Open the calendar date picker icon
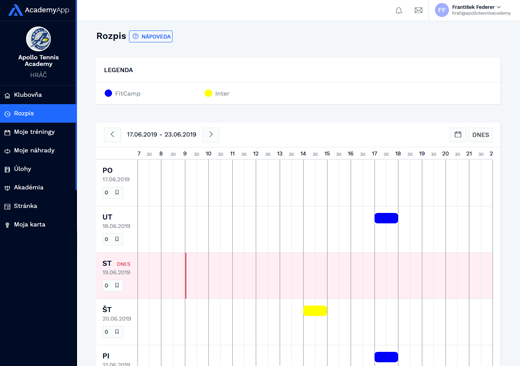The height and width of the screenshot is (366, 520). pyautogui.click(x=458, y=135)
